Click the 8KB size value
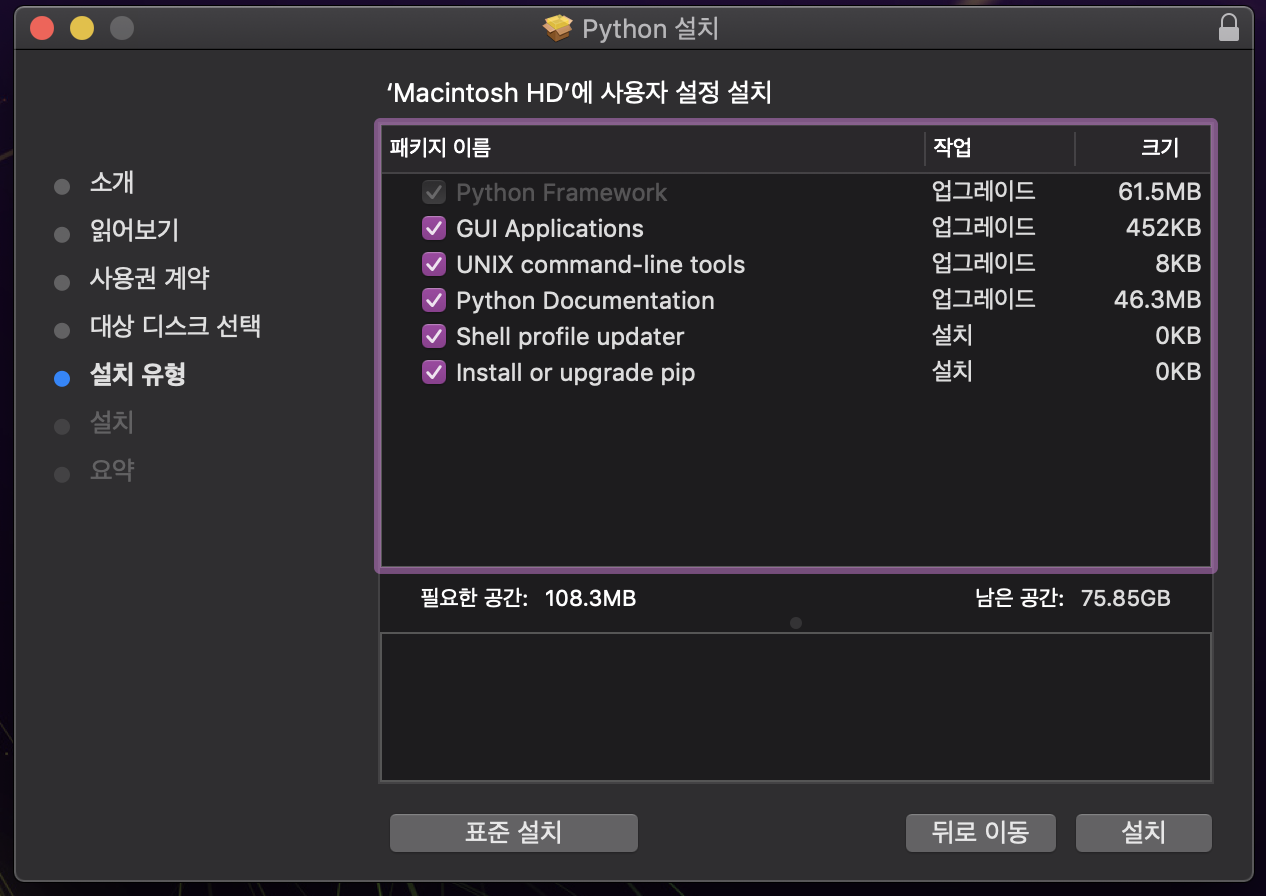Viewport: 1266px width, 896px height. tap(1176, 264)
